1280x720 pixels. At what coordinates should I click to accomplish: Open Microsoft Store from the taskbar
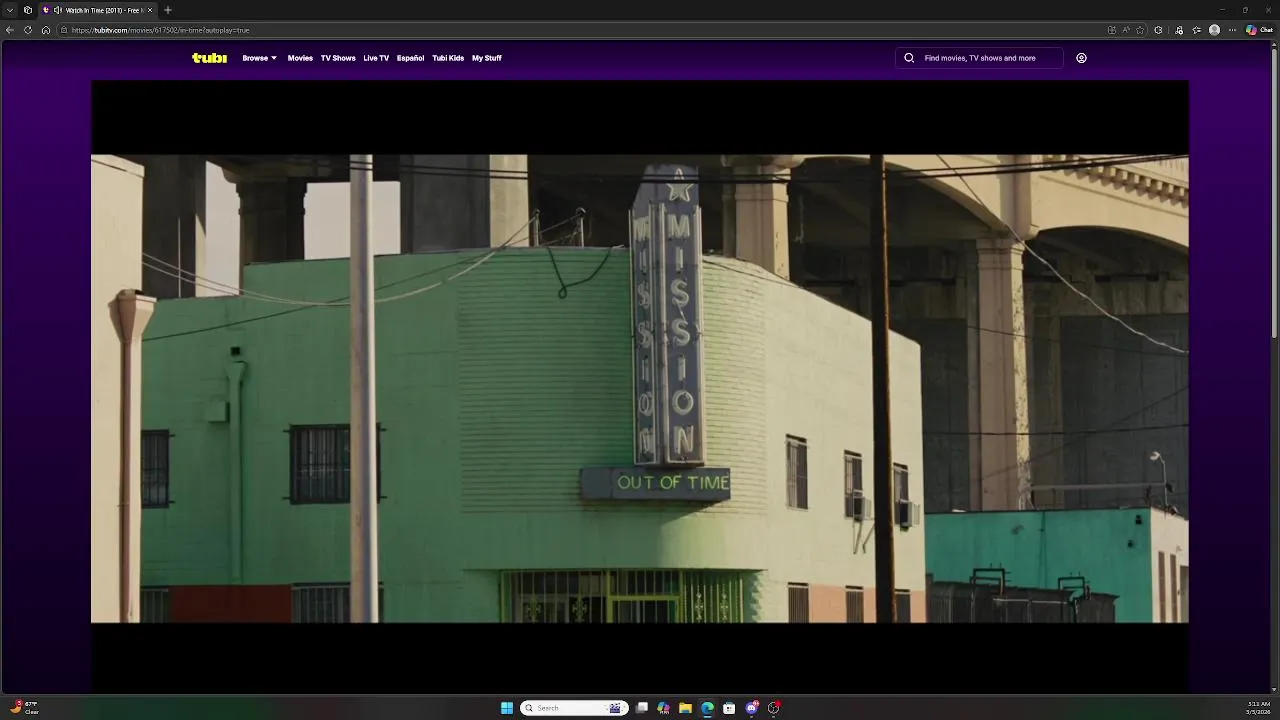point(729,708)
